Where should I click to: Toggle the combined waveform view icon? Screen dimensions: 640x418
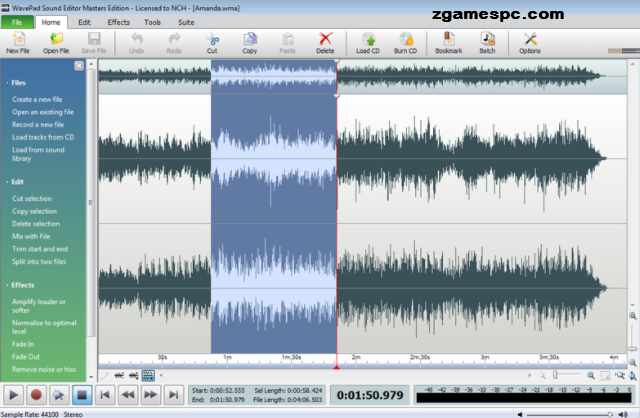coord(119,376)
